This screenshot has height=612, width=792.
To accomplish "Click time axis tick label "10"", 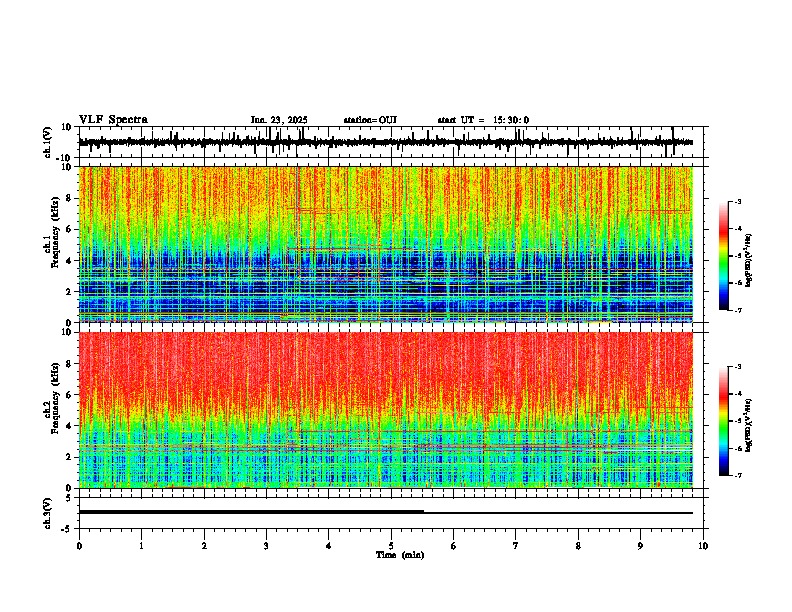I will [x=703, y=546].
